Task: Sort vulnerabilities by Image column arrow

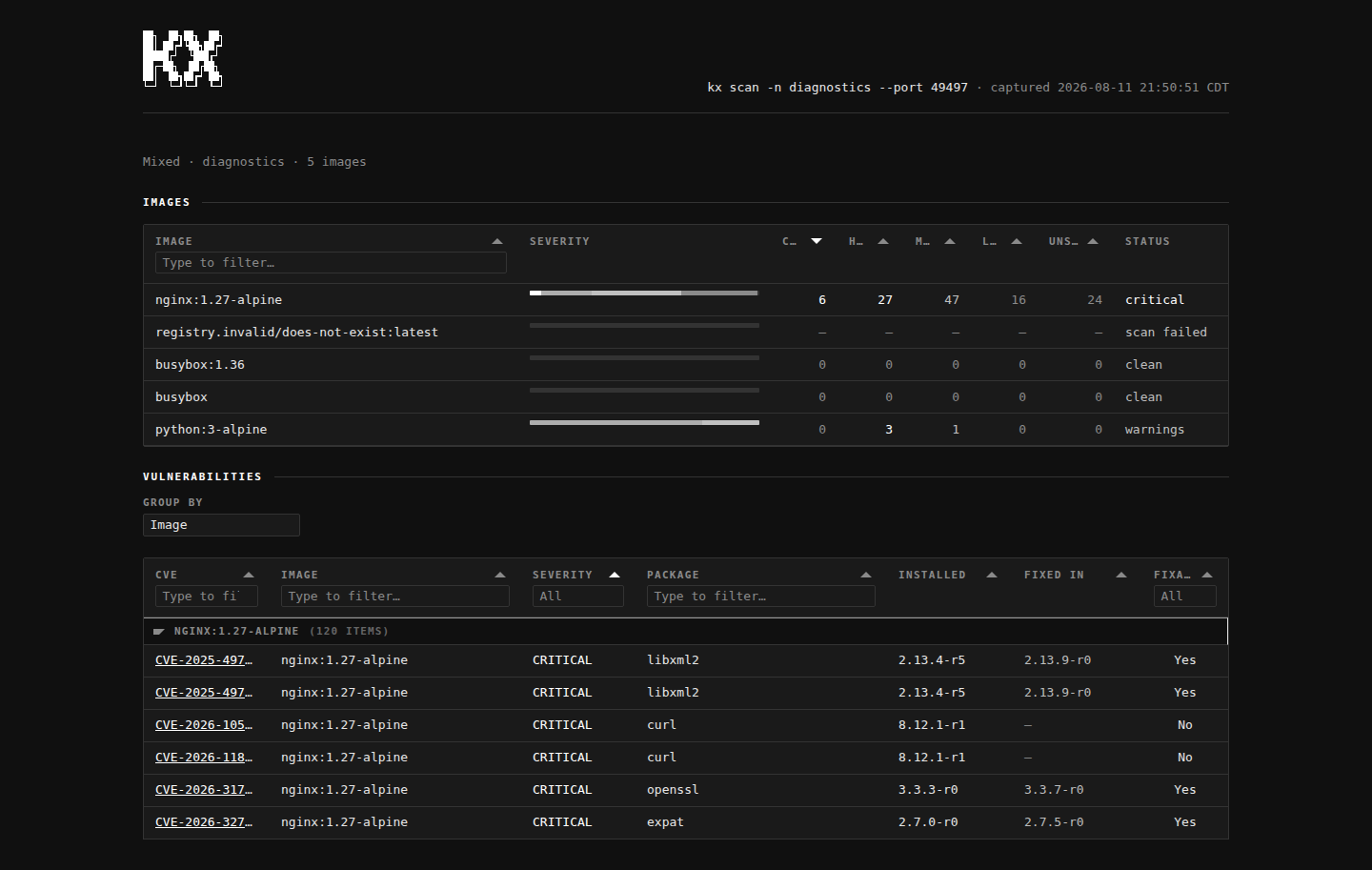Action: 500,575
